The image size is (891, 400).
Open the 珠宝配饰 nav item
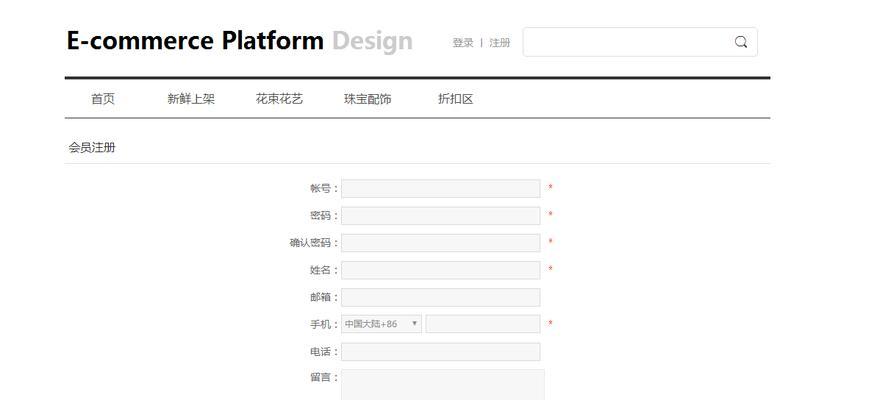click(368, 99)
